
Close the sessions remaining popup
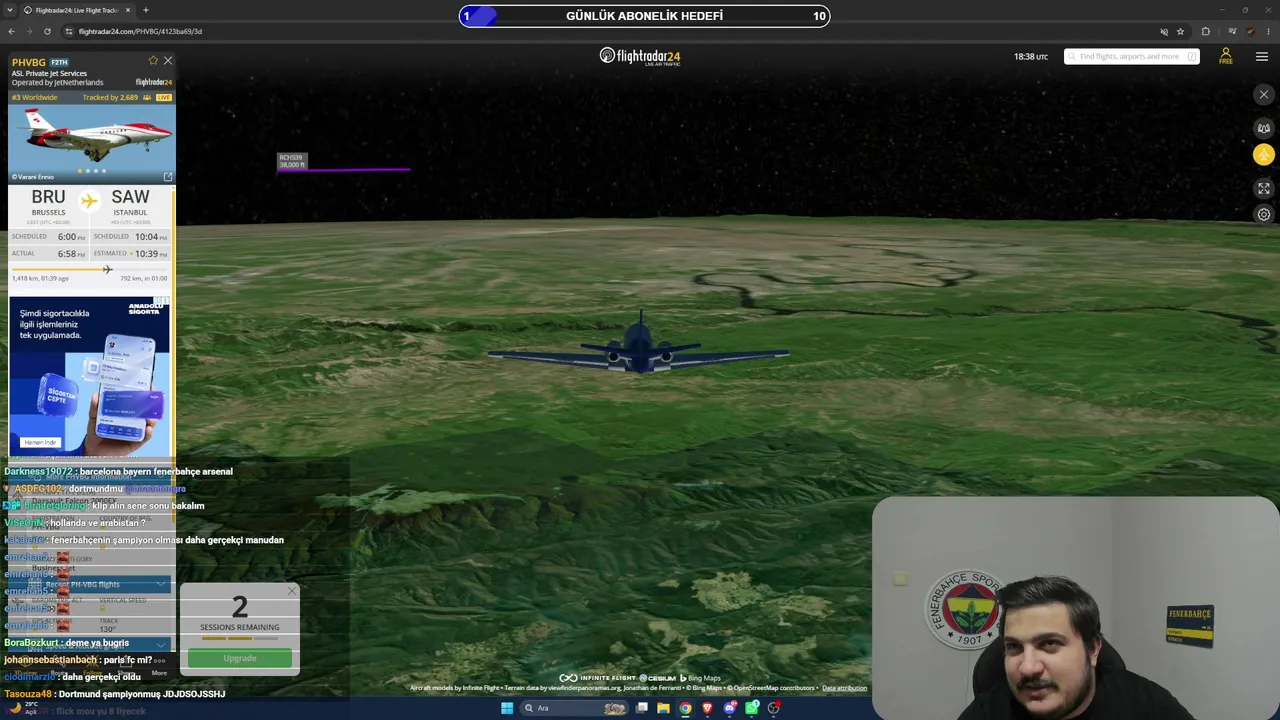click(x=291, y=591)
